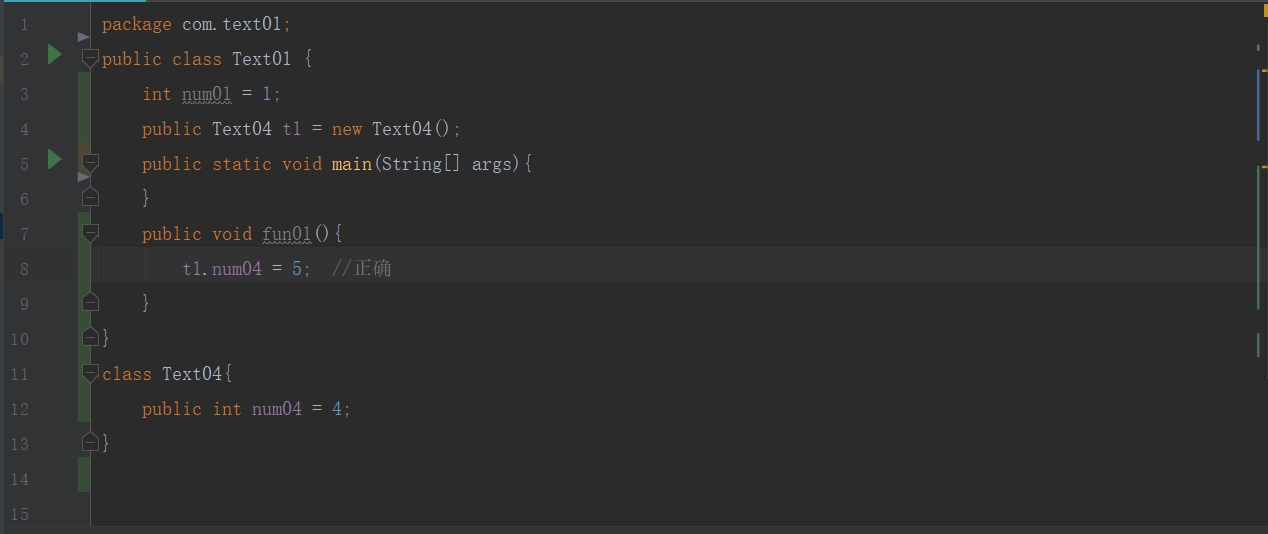Collapse the main method fold marker
Screen dimensions: 1268x534
(90, 162)
